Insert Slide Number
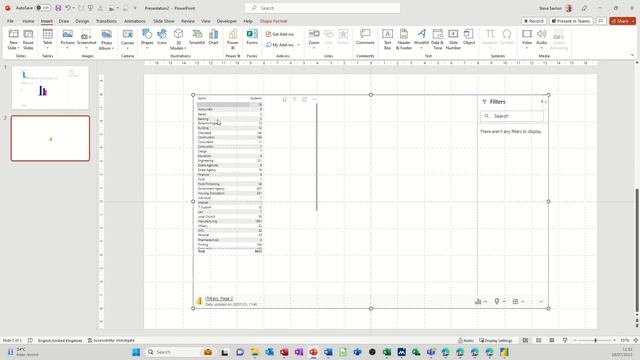Screen dimensions: 640x360 click(453, 40)
